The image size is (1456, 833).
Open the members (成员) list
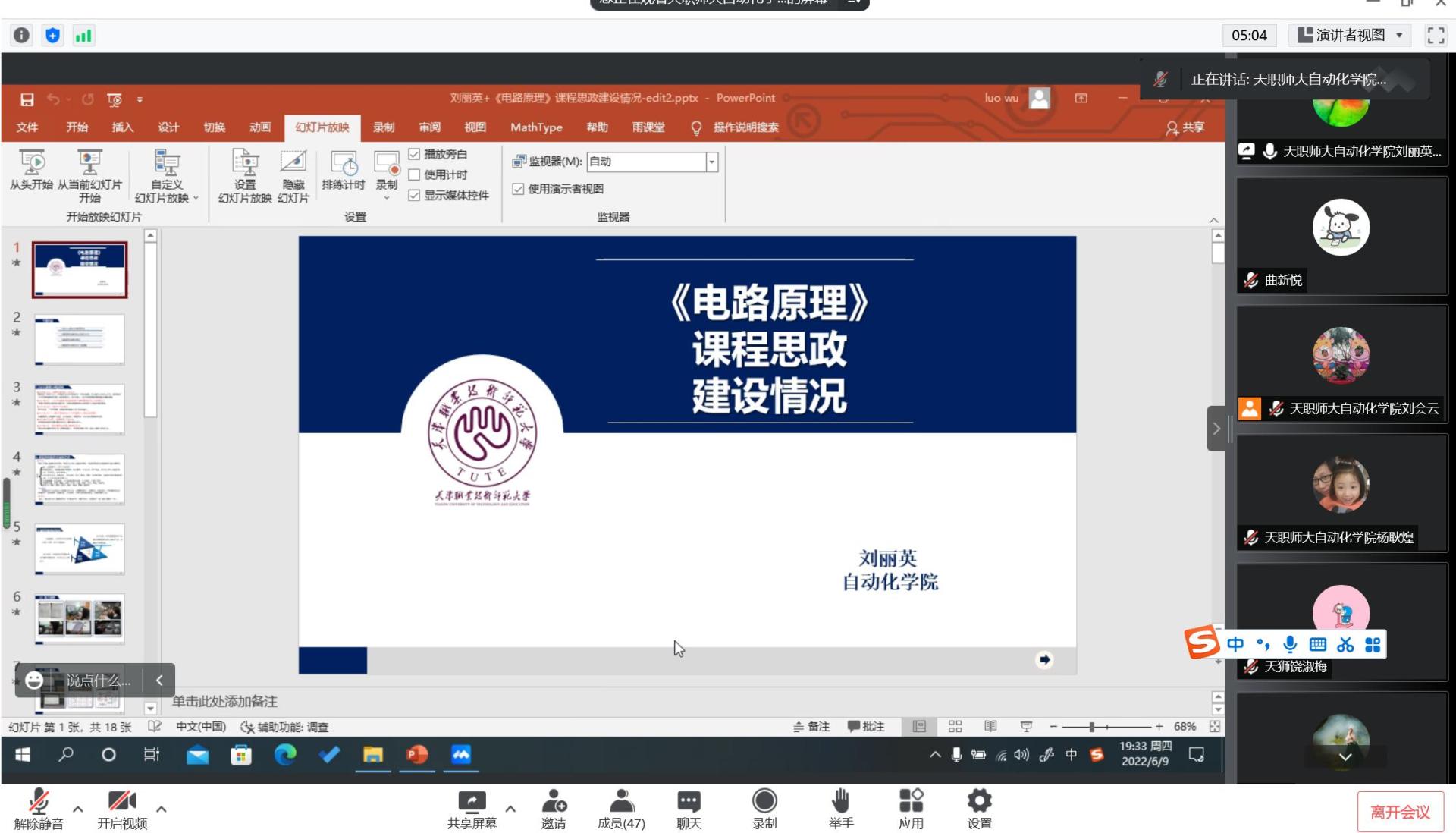[622, 801]
